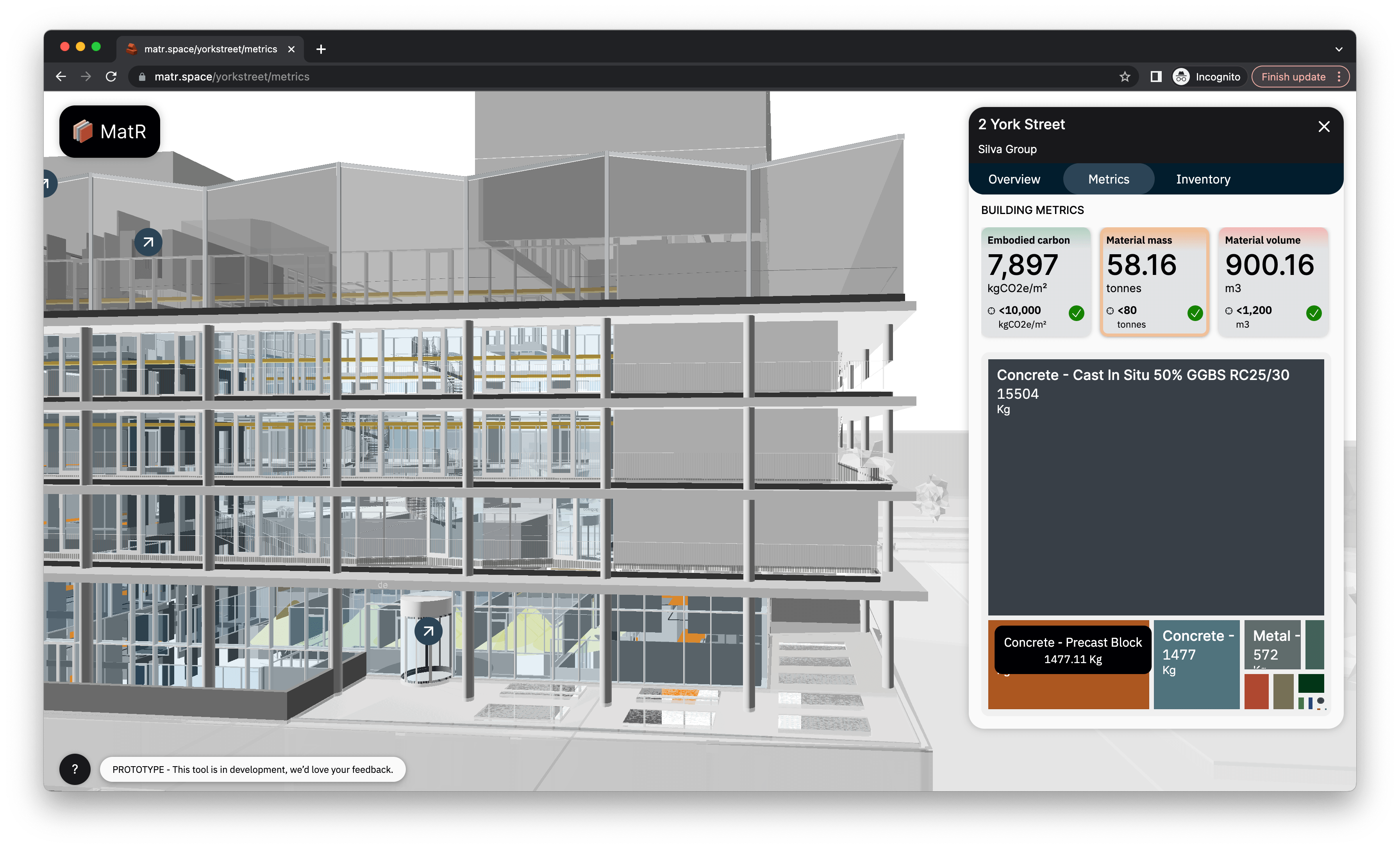
Task: Bookmark this page with the star icon
Action: pyautogui.click(x=1125, y=77)
